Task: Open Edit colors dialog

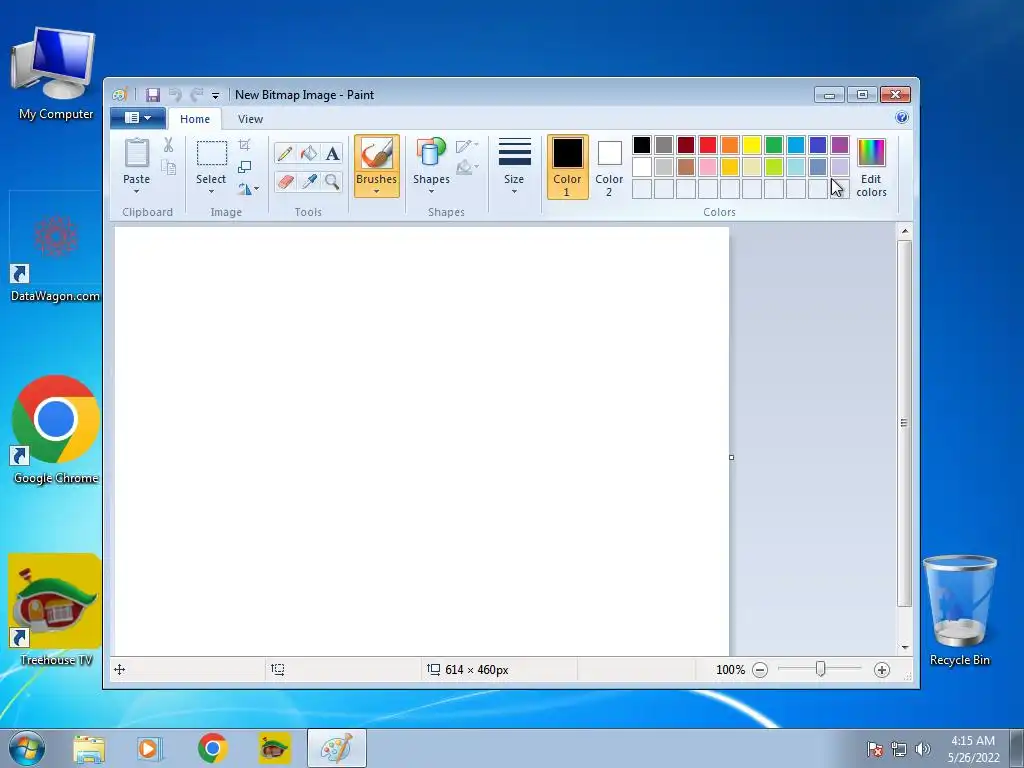Action: [x=871, y=168]
